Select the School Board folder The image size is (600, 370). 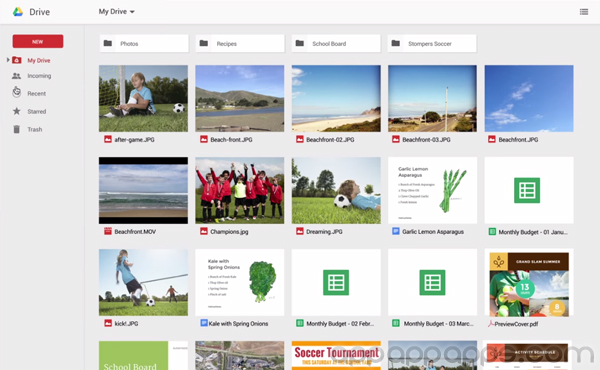click(x=336, y=44)
